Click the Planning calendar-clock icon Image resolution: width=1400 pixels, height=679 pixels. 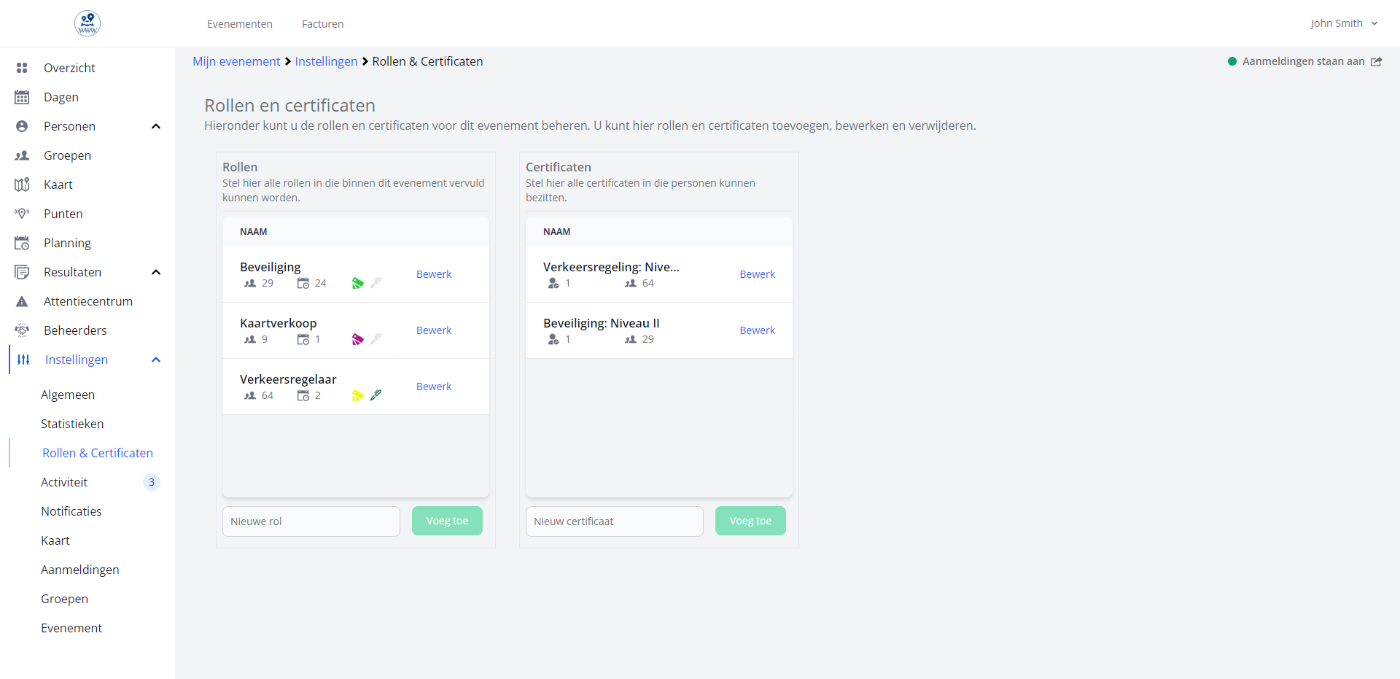(x=22, y=243)
